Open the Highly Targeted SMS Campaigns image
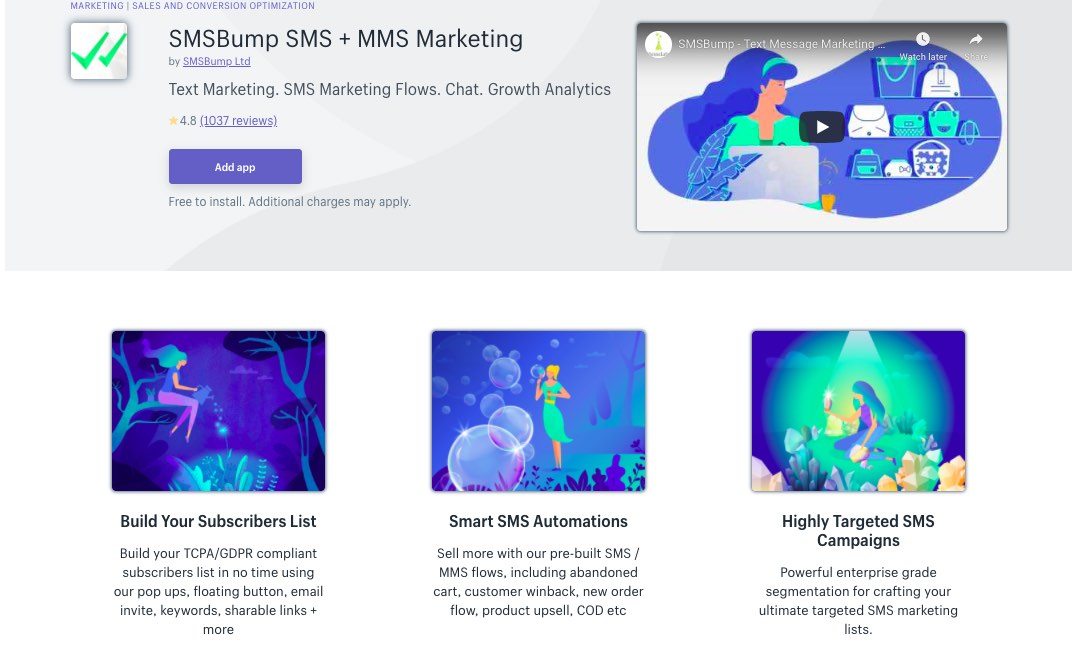Viewport: 1078px width, 652px height. (858, 411)
